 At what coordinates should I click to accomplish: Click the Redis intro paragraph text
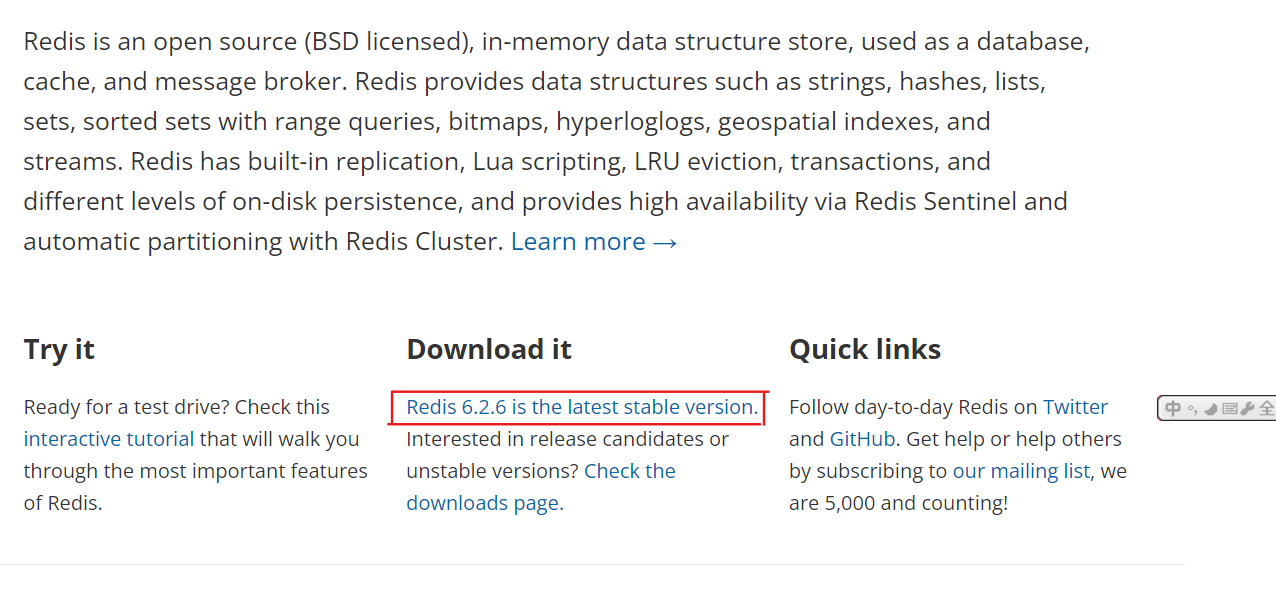pyautogui.click(x=557, y=141)
